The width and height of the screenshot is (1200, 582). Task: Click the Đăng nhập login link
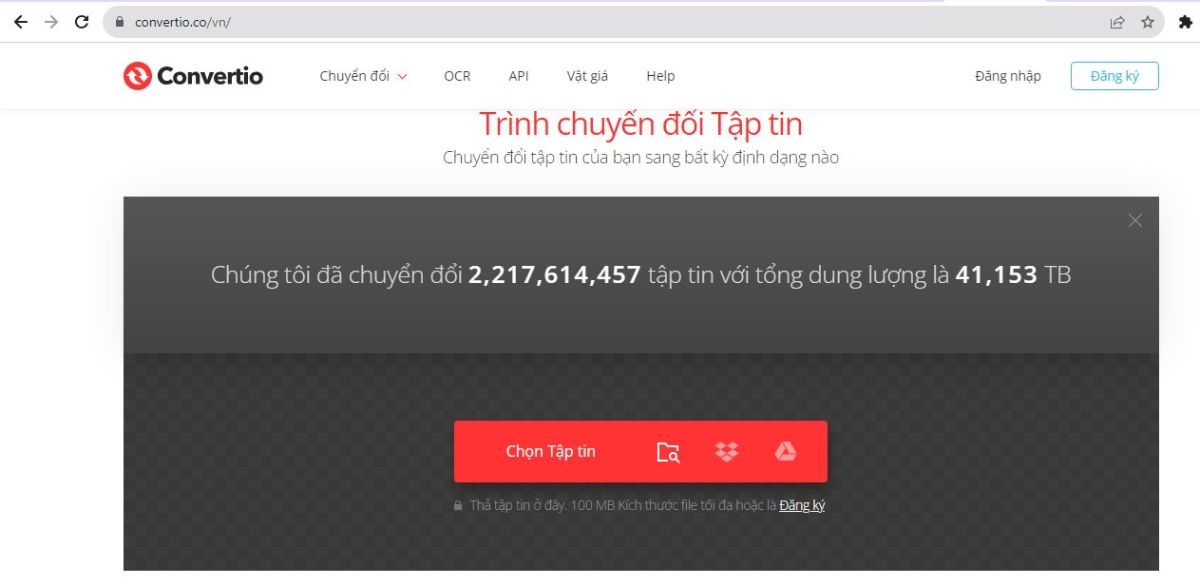click(x=1008, y=76)
